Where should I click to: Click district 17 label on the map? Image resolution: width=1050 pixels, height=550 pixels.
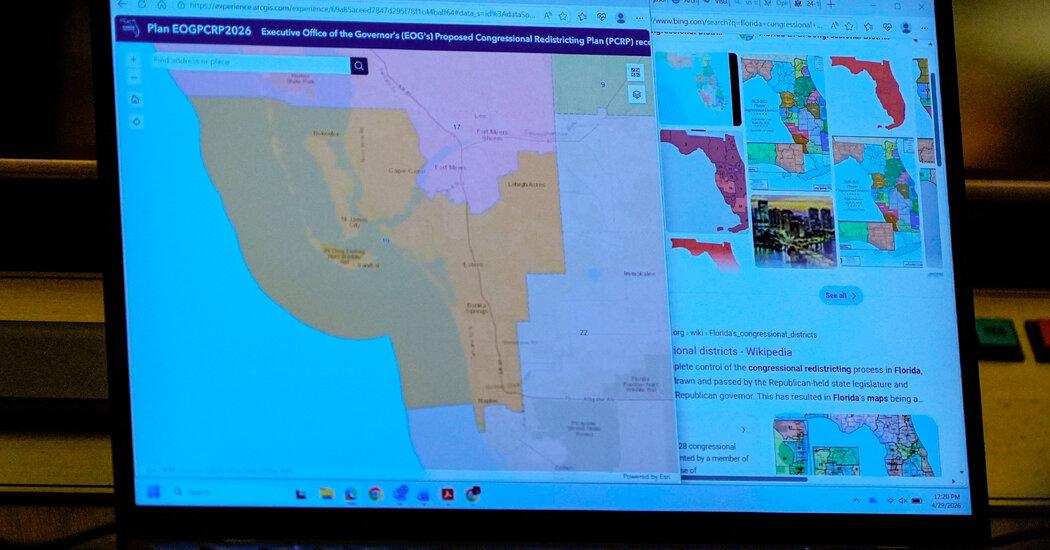[457, 127]
